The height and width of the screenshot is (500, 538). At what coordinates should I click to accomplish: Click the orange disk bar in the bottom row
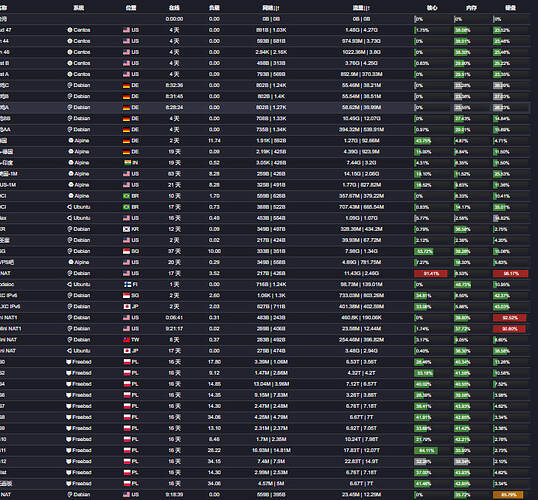point(508,495)
